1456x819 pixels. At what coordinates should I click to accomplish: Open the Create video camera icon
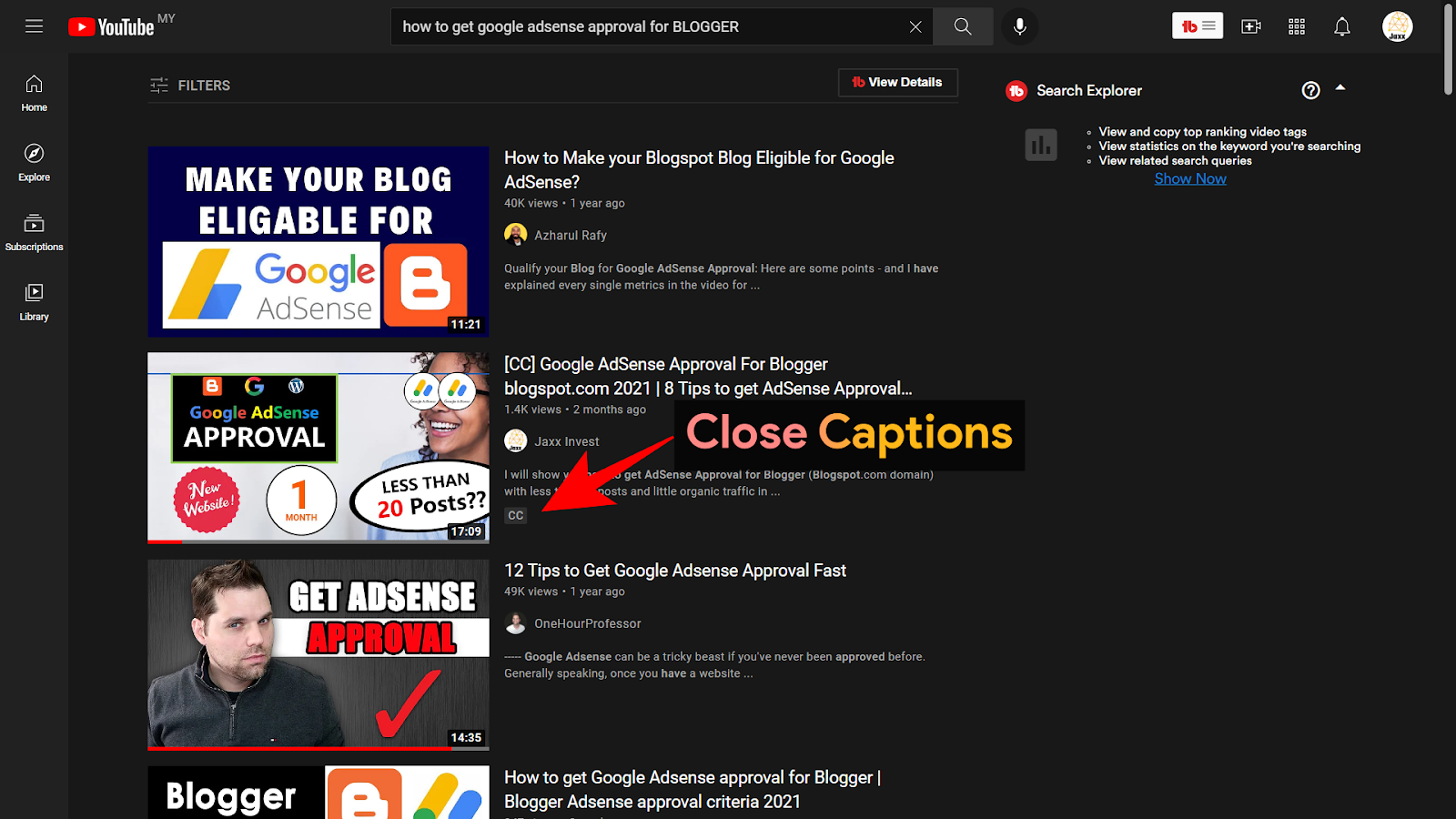[x=1251, y=26]
